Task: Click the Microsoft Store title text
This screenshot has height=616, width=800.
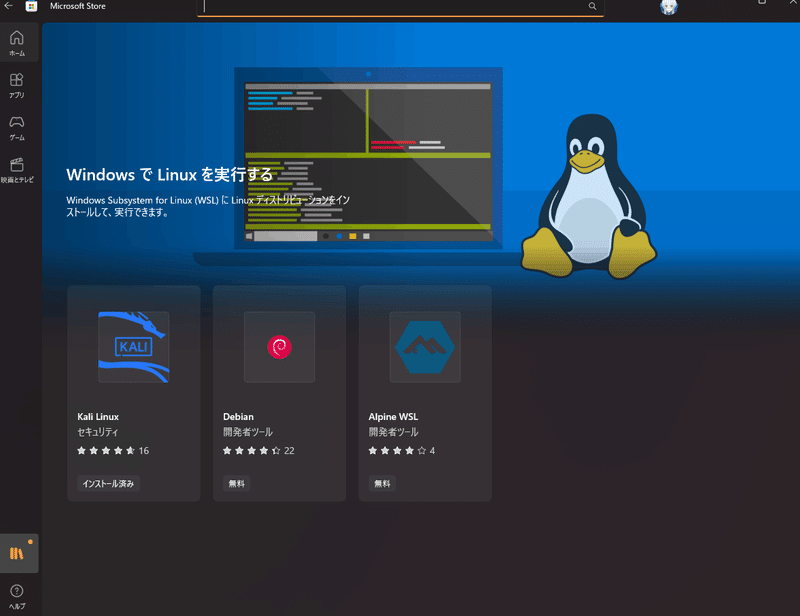Action: (78, 6)
